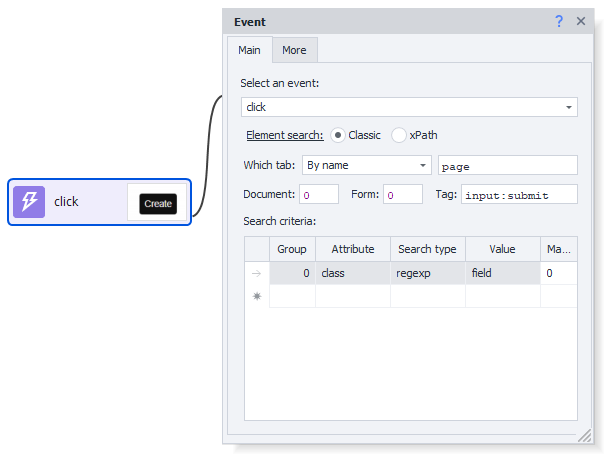Click the Element search link label
The width and height of the screenshot is (610, 454).
pos(284,135)
